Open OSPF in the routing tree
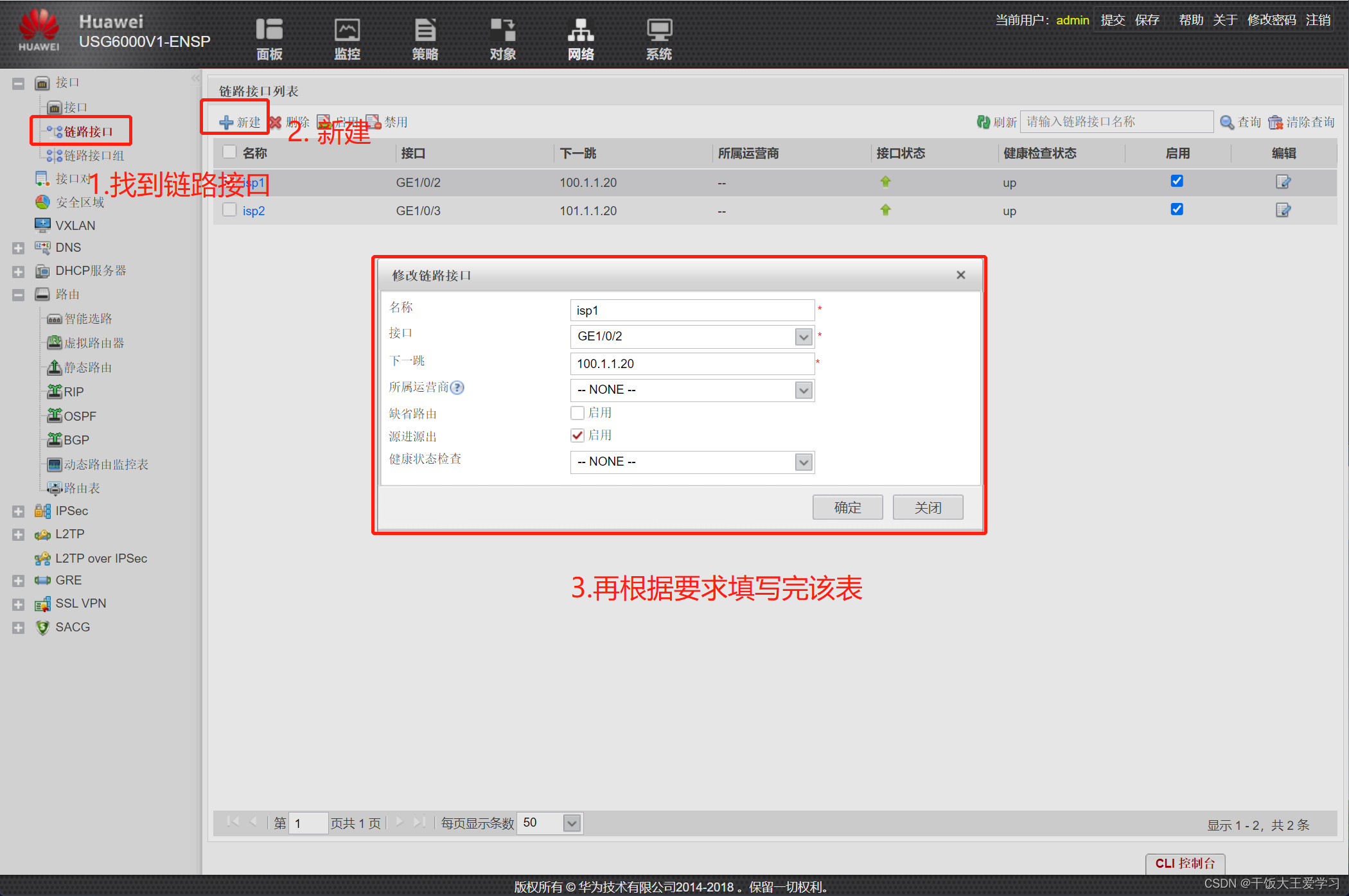This screenshot has width=1349, height=896. (x=80, y=416)
